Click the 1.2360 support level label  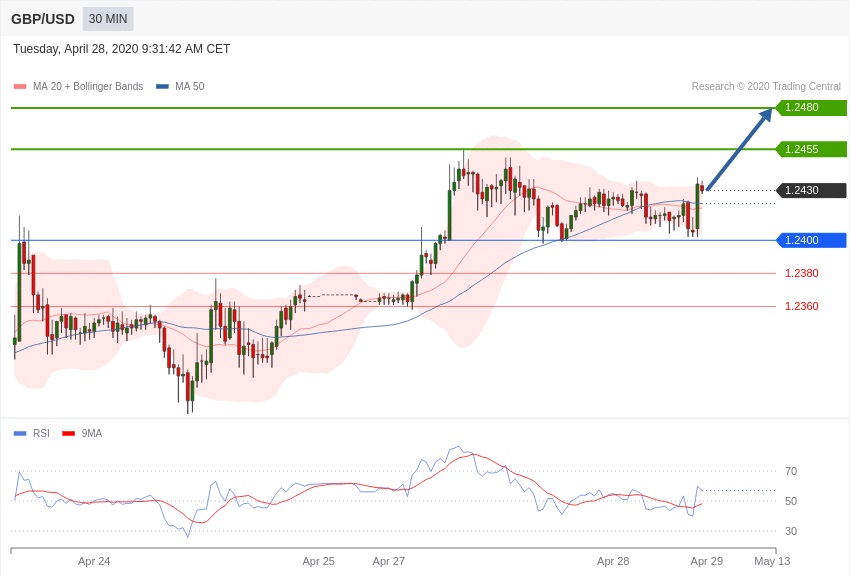click(802, 306)
